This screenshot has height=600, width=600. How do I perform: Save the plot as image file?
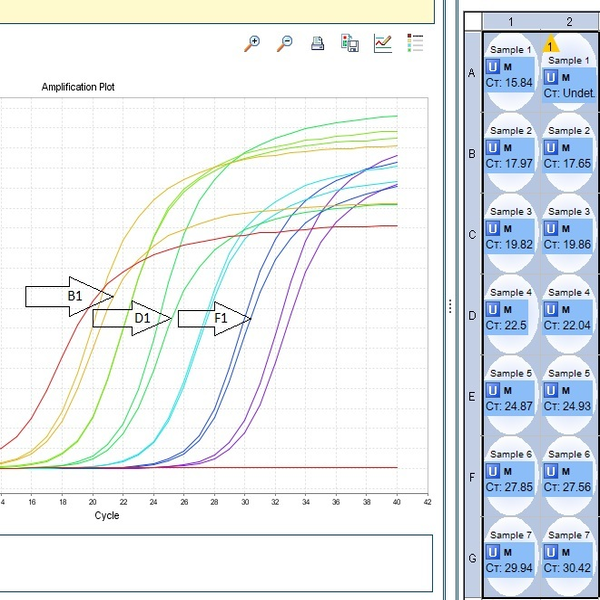click(350, 43)
